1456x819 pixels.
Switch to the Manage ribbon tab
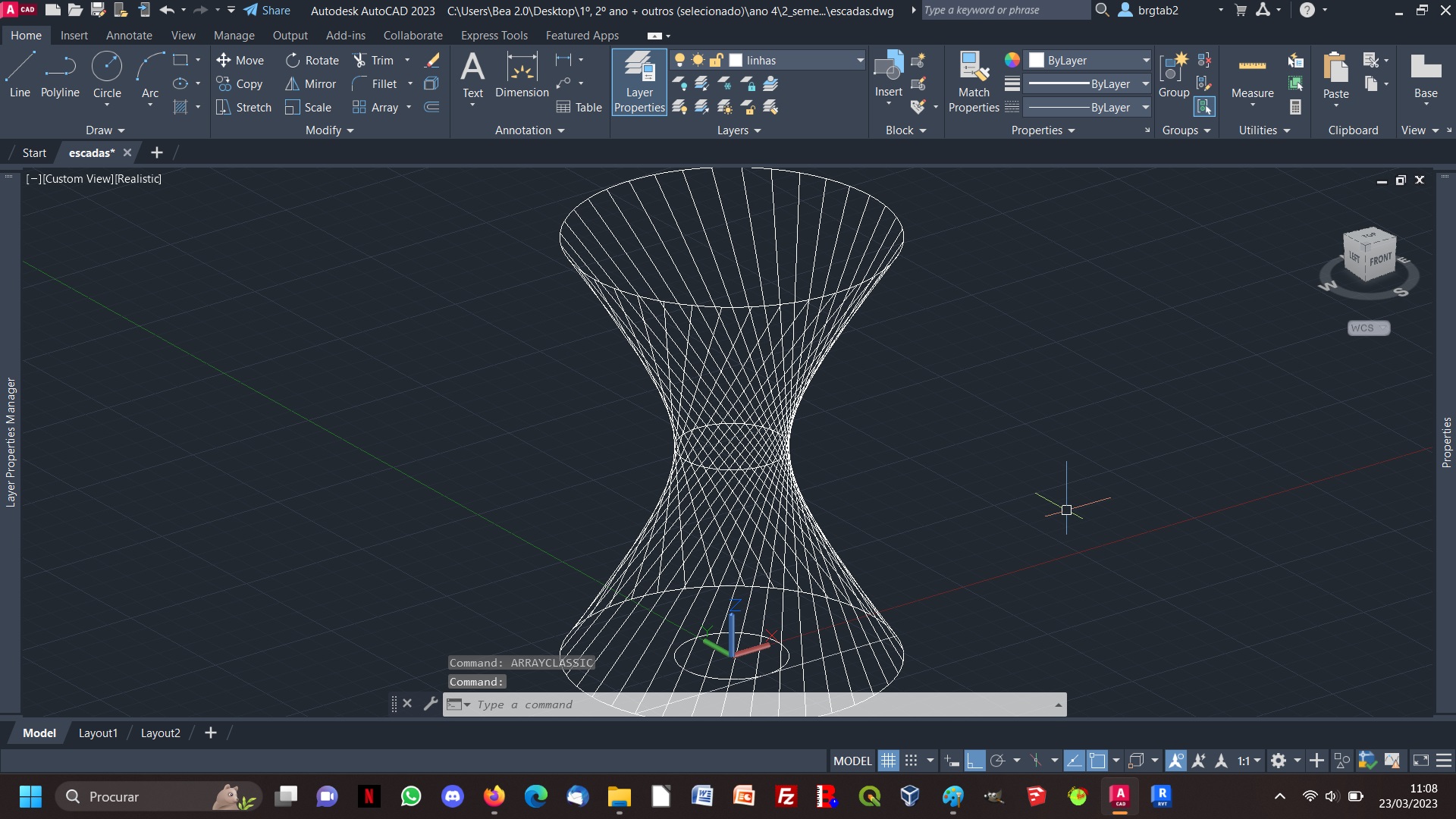click(x=234, y=35)
